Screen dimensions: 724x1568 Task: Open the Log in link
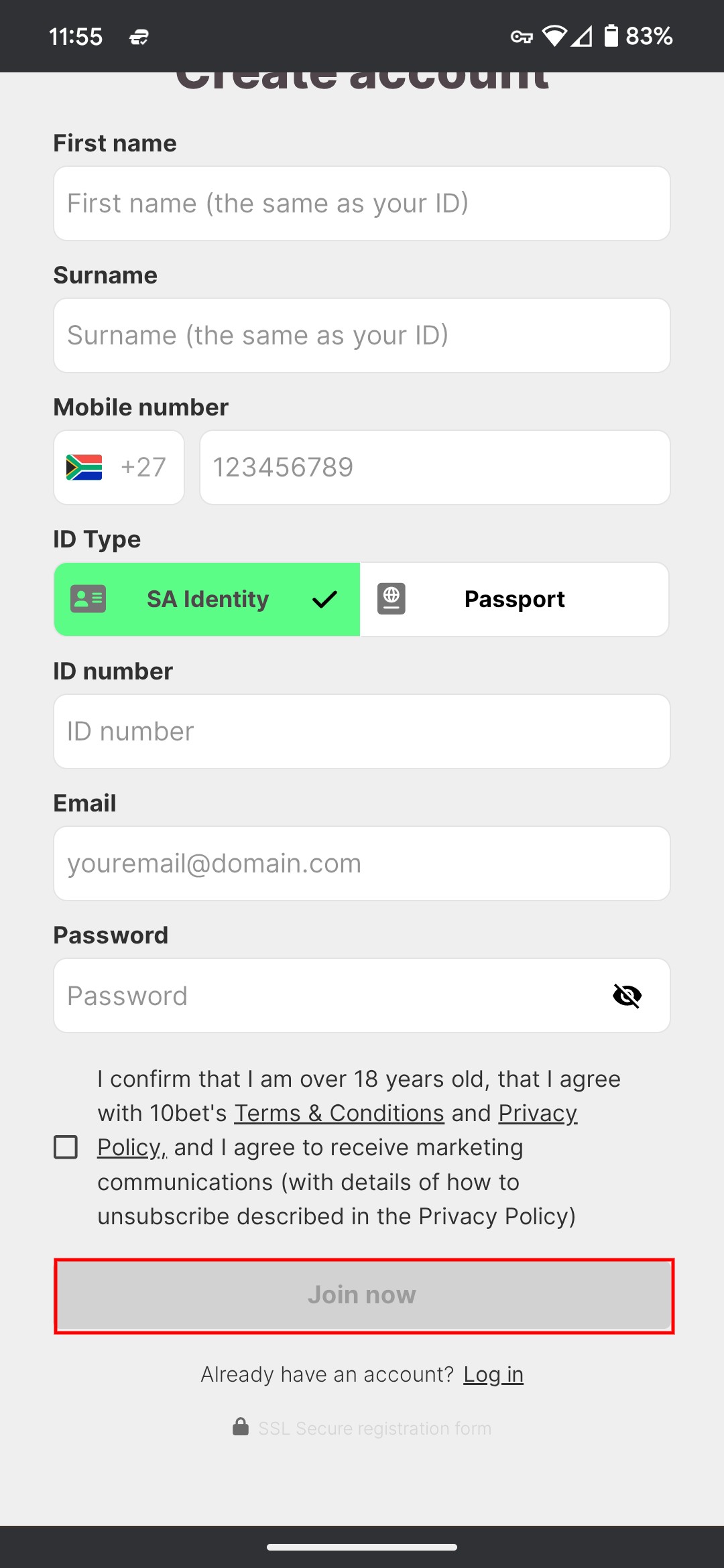pos(493,1375)
